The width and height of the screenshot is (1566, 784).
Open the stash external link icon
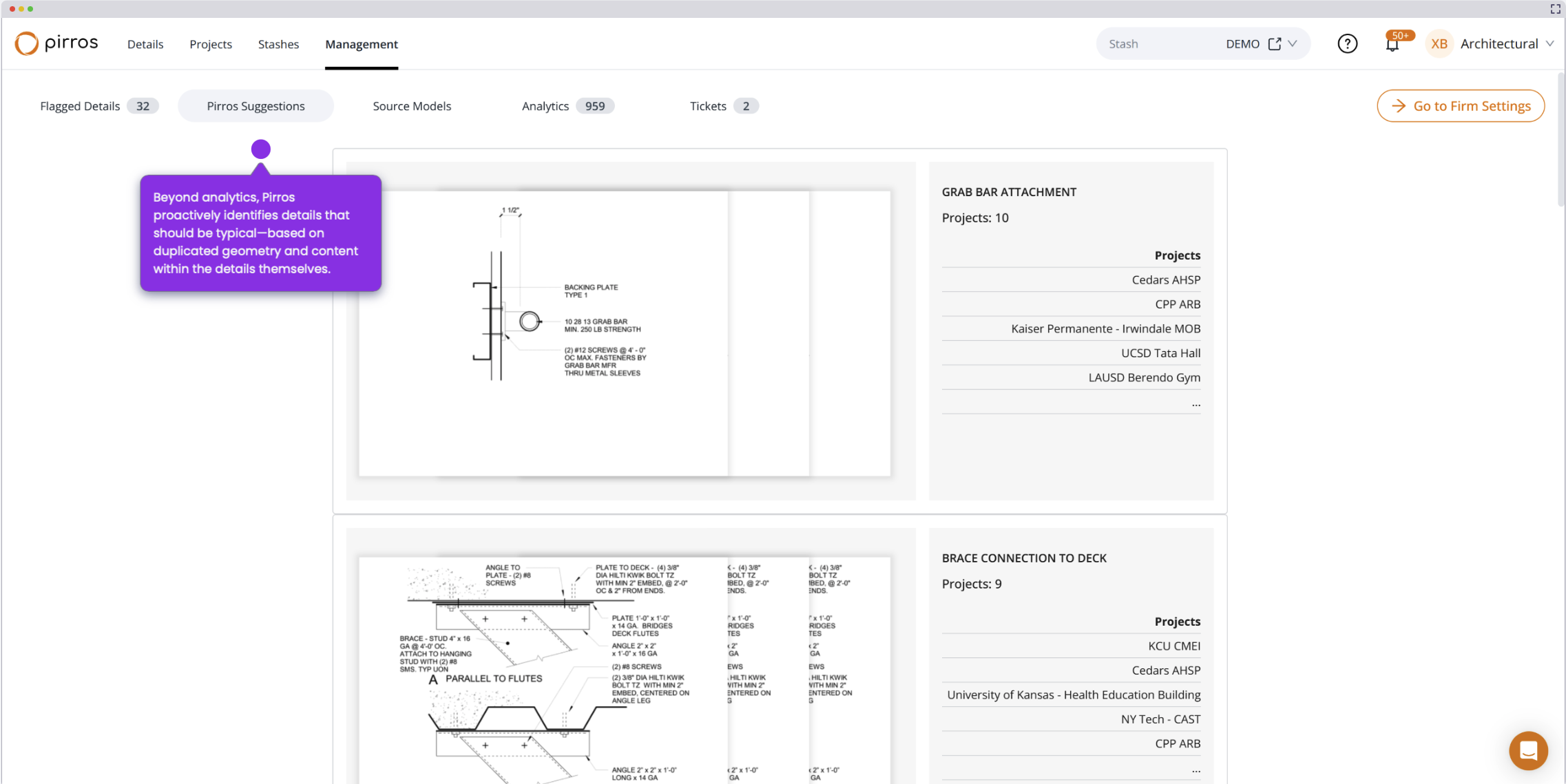tap(1275, 44)
